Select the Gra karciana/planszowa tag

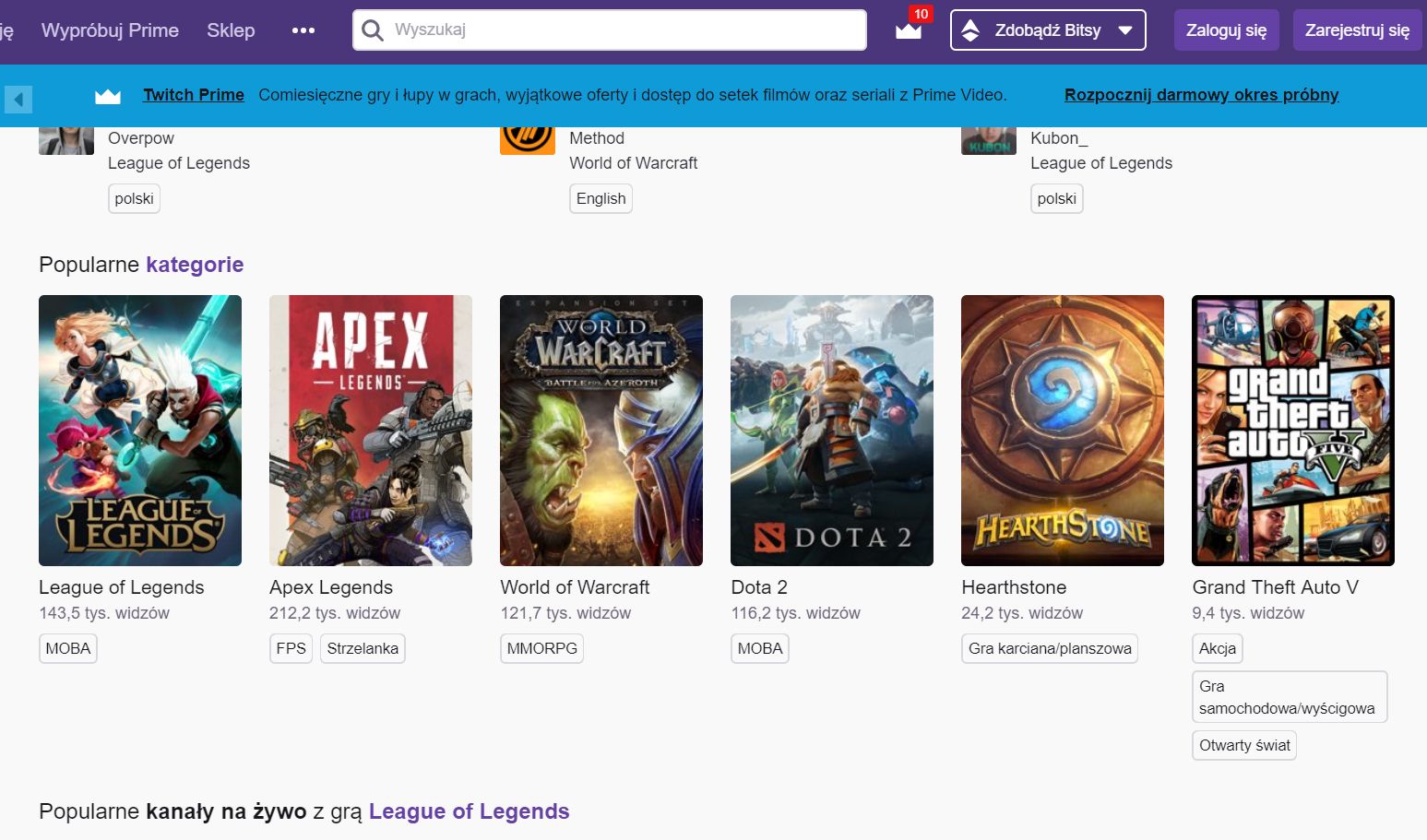(x=1050, y=648)
